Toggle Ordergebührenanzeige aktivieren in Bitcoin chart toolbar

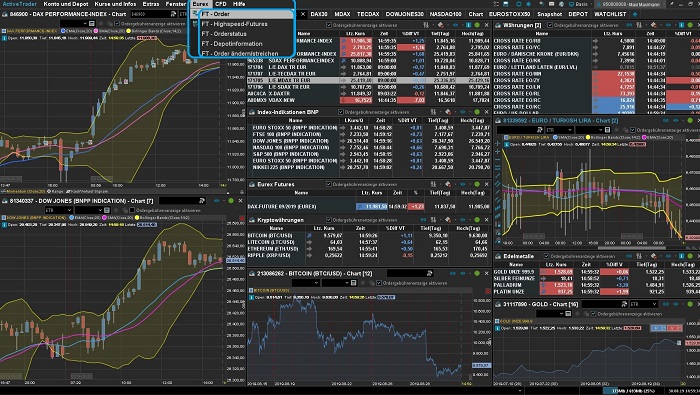coord(379,283)
